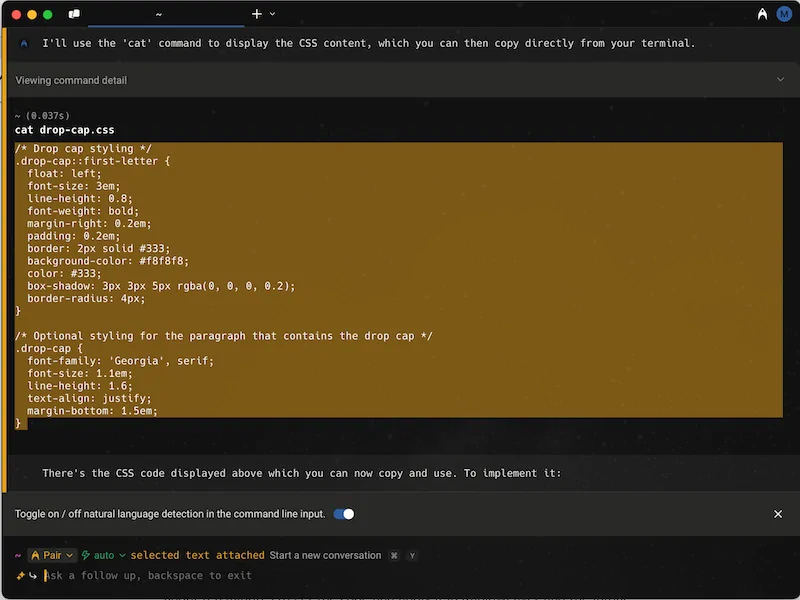Click the 'text-align: justify;' line
Screen dimensions: 800x600
coord(89,398)
